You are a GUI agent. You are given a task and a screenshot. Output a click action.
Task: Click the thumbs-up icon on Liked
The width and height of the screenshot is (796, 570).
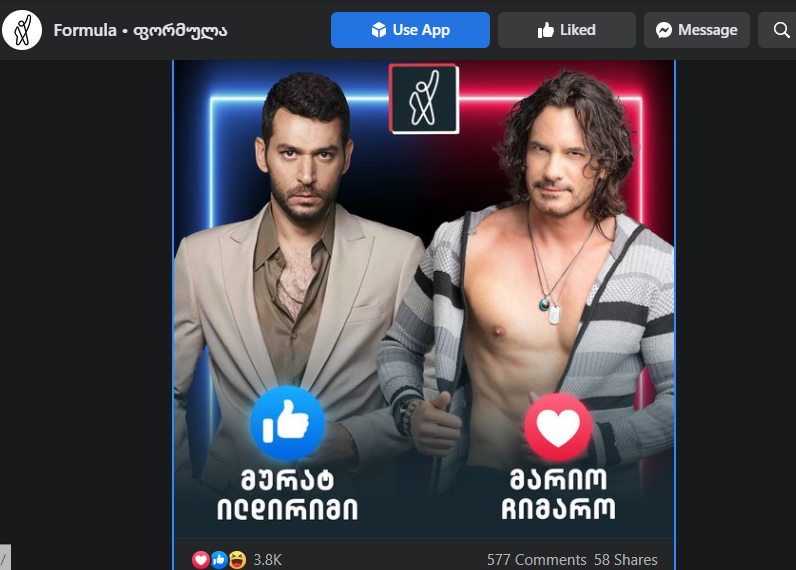[x=546, y=30]
